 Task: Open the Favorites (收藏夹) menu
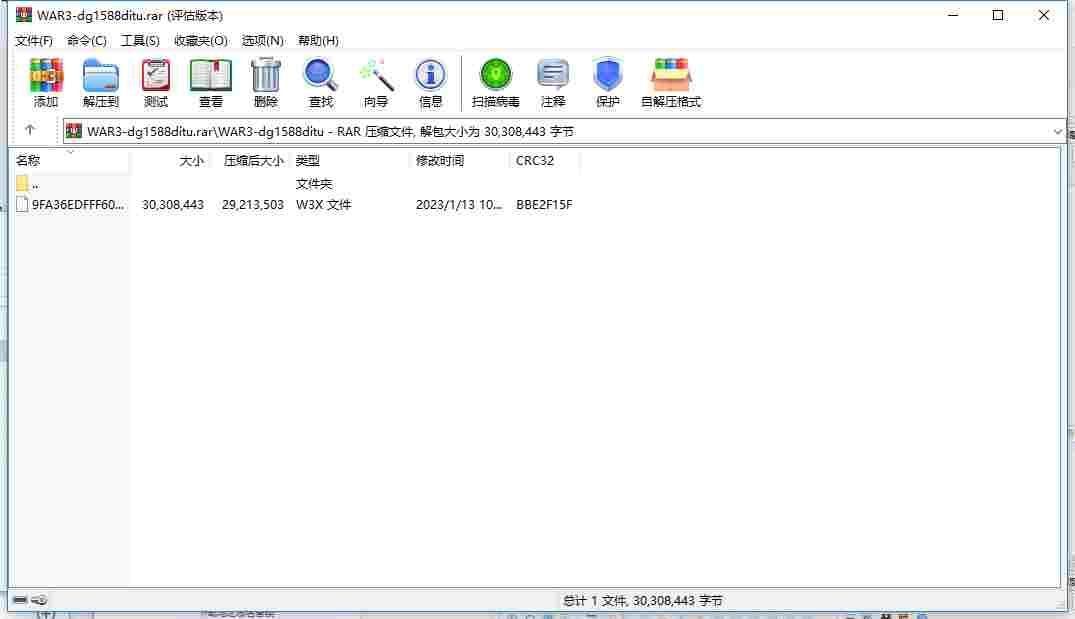tap(200, 40)
